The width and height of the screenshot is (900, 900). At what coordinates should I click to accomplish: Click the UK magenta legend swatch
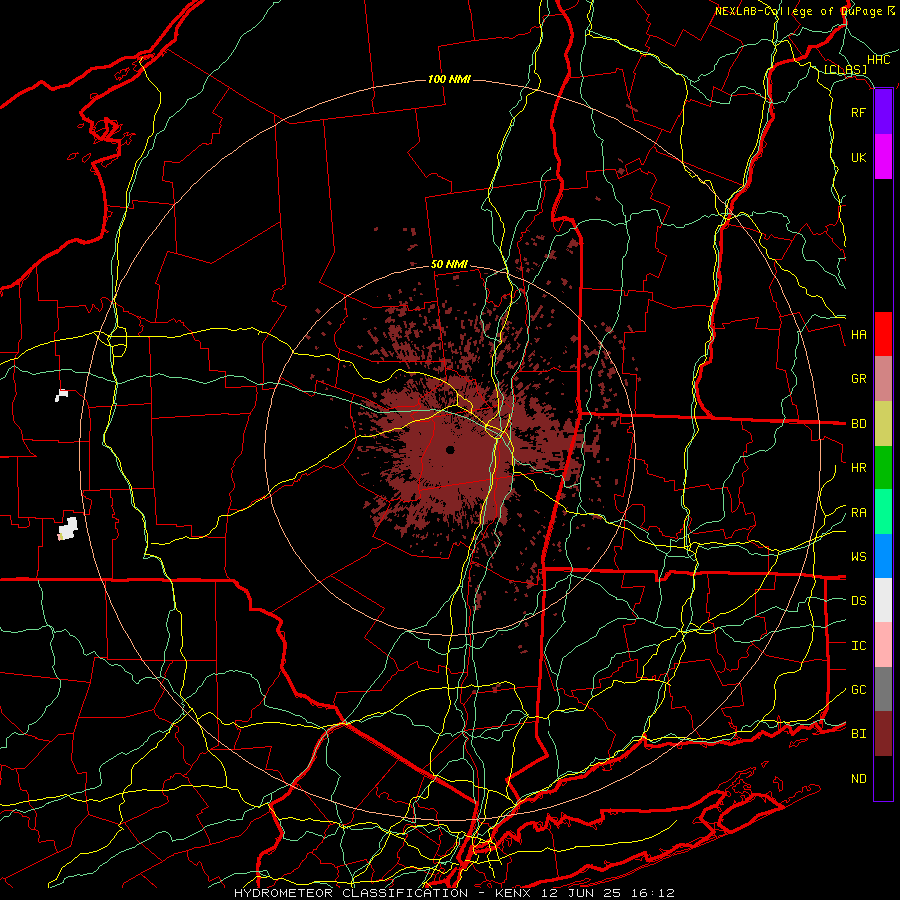883,157
